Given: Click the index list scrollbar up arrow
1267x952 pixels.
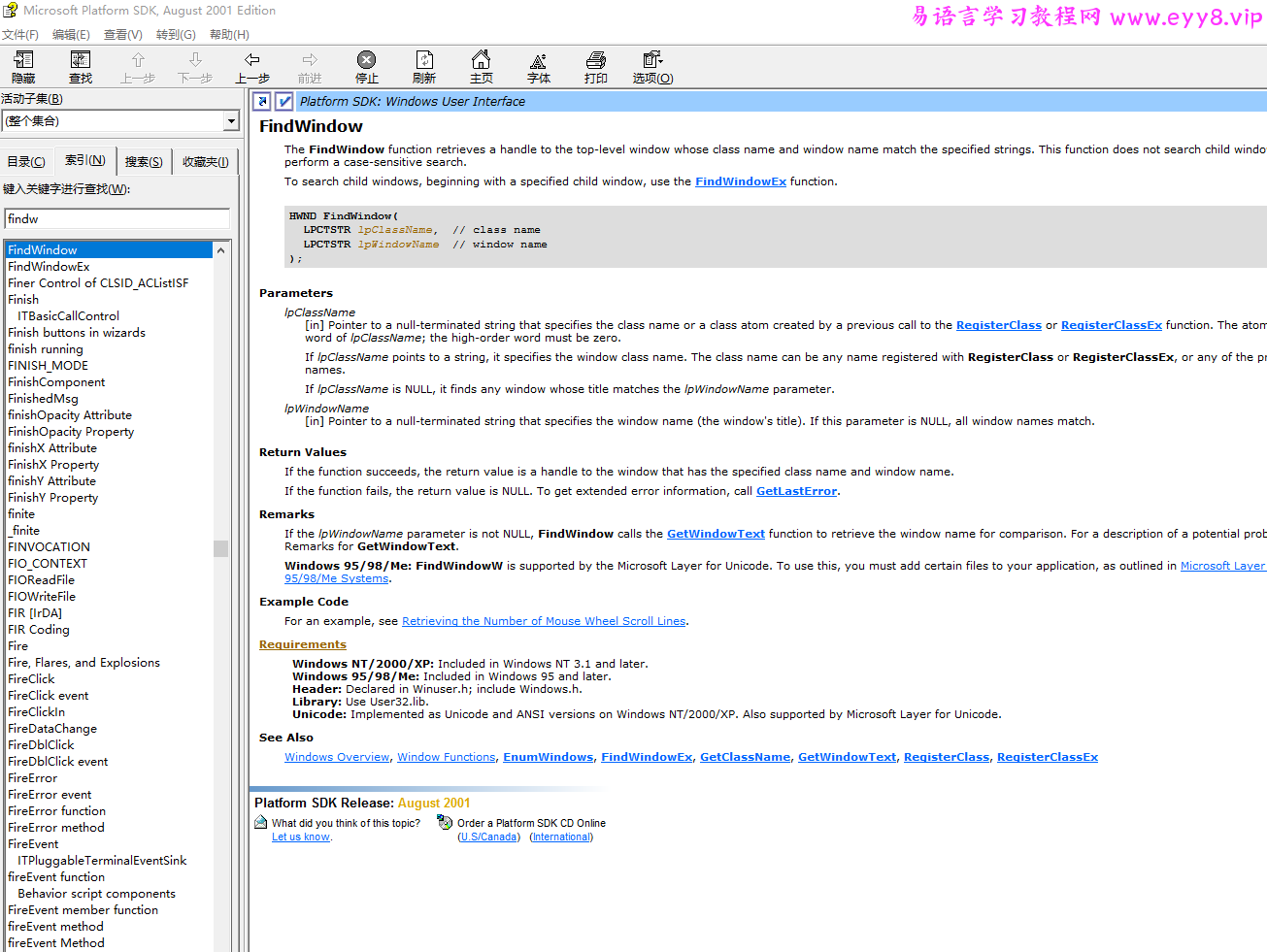Looking at the screenshot, I should click(221, 250).
